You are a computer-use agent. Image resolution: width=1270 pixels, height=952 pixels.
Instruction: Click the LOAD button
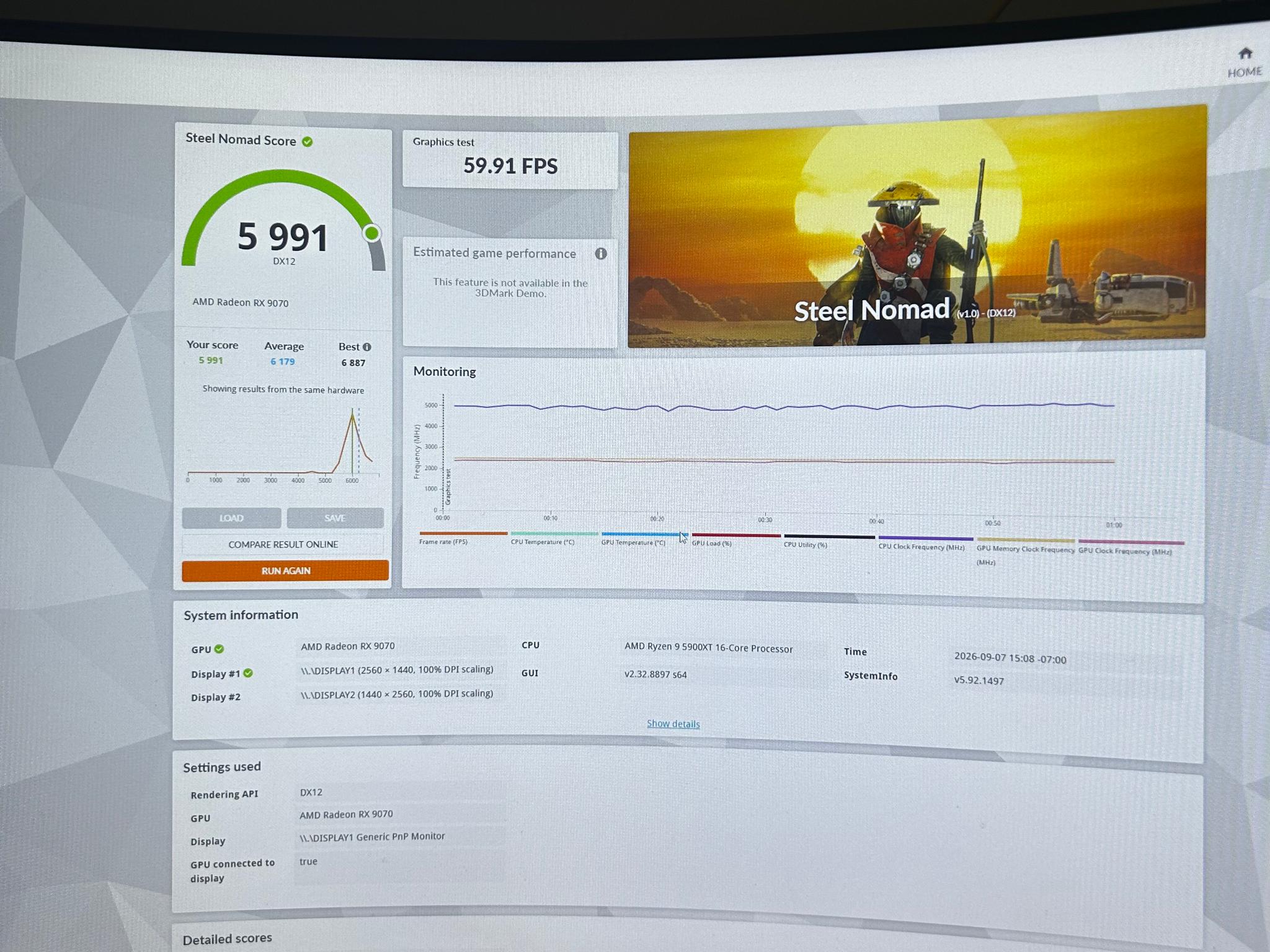231,518
